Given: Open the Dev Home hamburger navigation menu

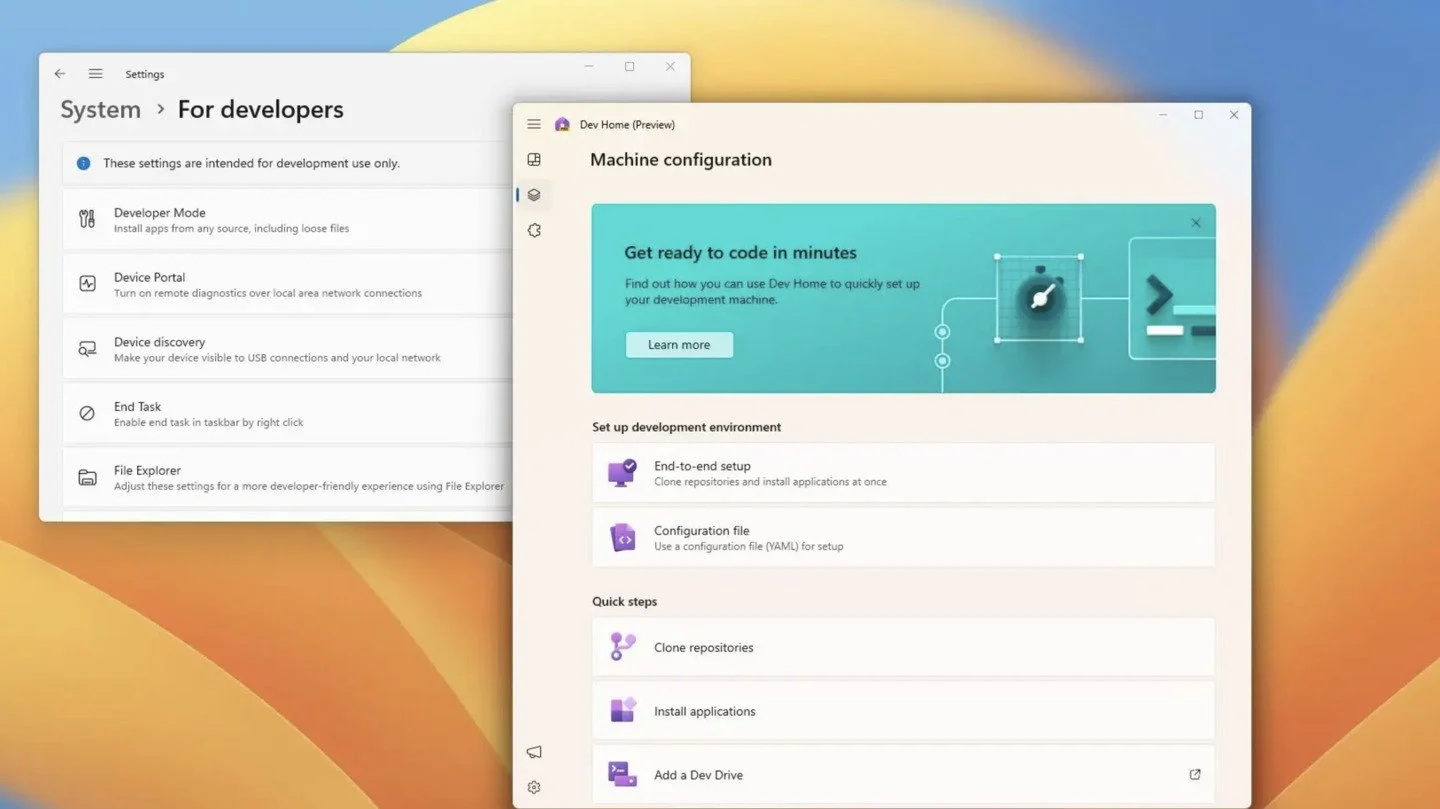Looking at the screenshot, I should [534, 124].
